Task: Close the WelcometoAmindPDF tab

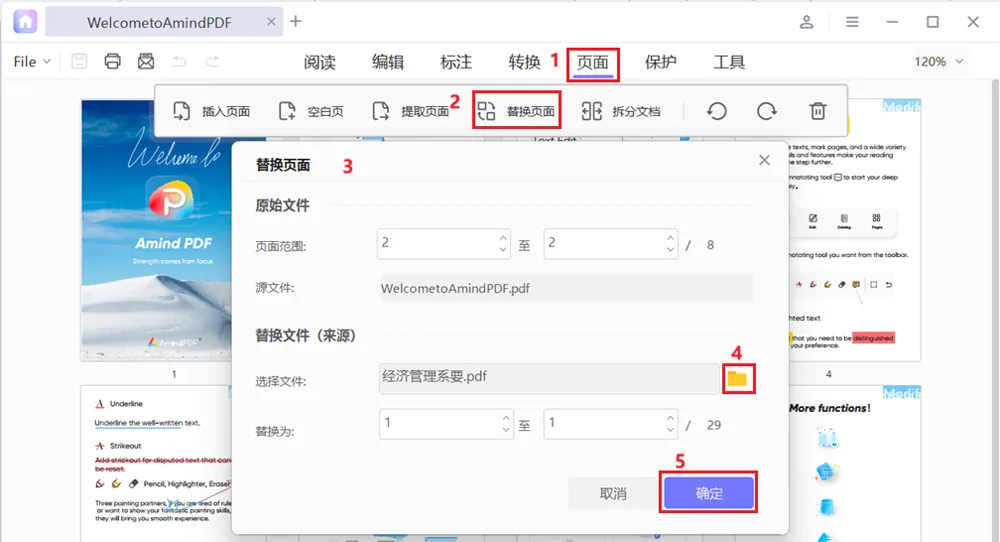Action: pyautogui.click(x=271, y=22)
